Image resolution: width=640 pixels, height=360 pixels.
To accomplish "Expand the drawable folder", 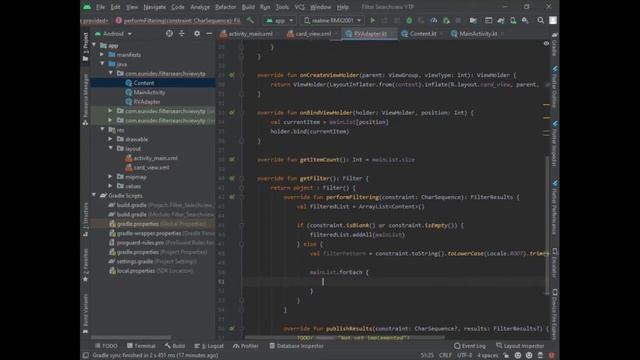I will (x=110, y=139).
